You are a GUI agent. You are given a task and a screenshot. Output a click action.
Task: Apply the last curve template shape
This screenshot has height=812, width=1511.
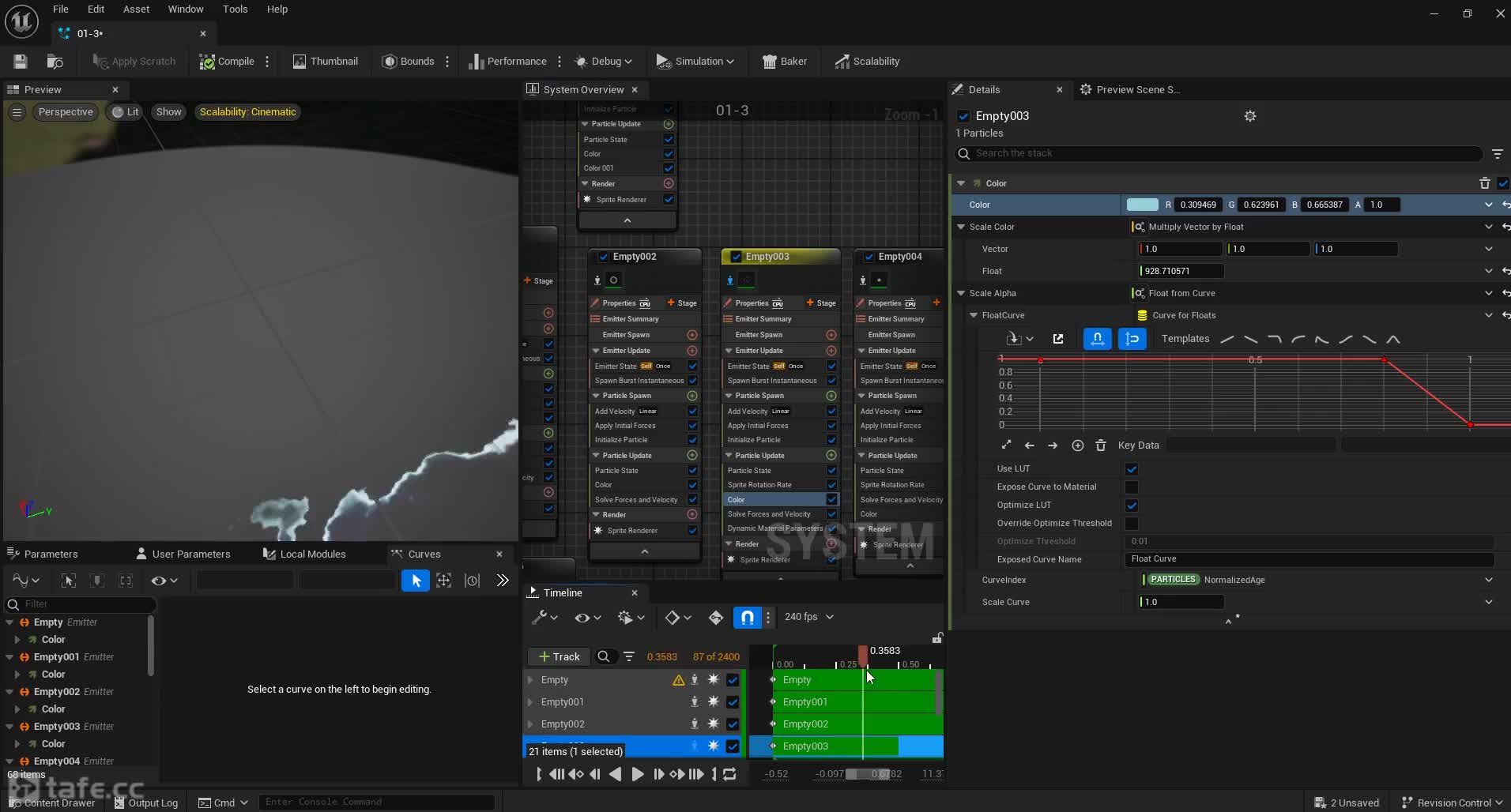(x=1393, y=339)
